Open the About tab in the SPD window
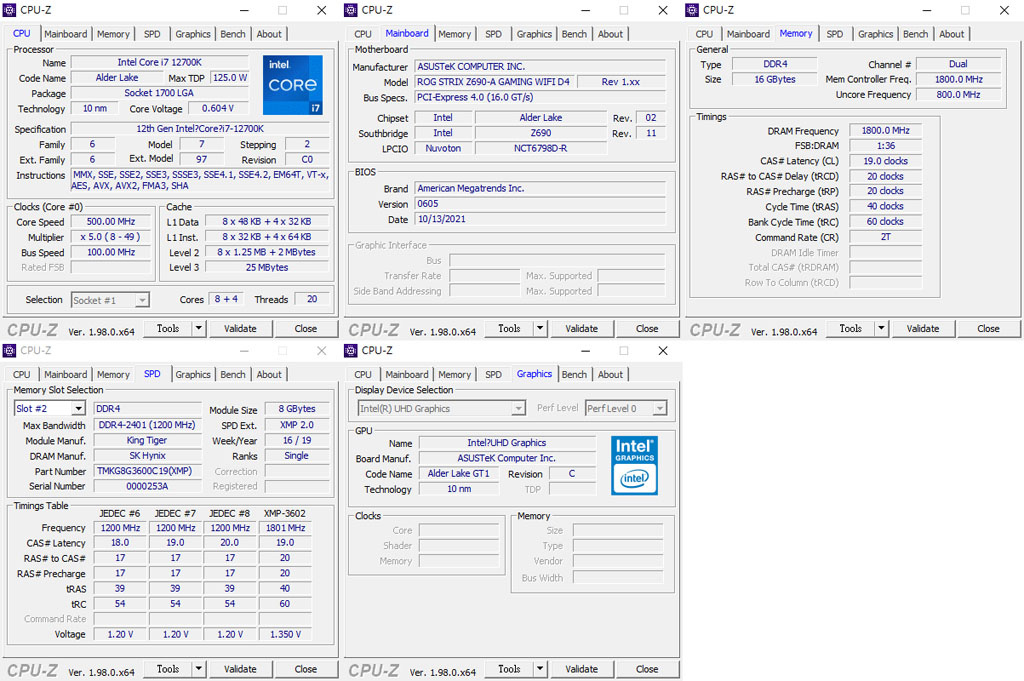Viewport: 1024px width, 681px height. (269, 375)
